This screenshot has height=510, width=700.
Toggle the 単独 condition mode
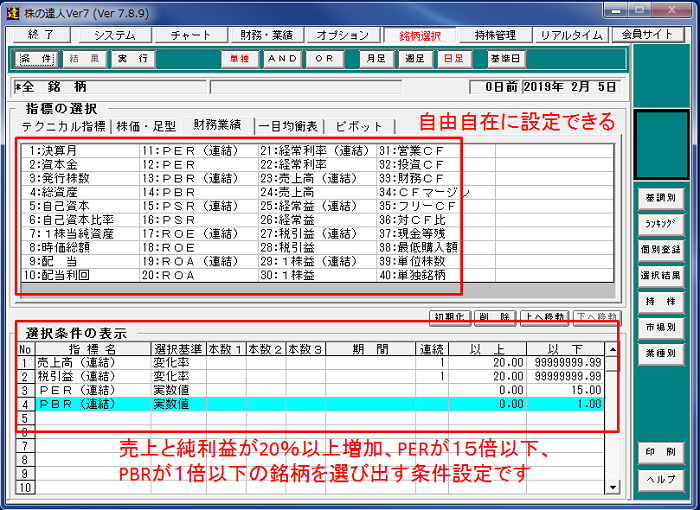[x=238, y=58]
